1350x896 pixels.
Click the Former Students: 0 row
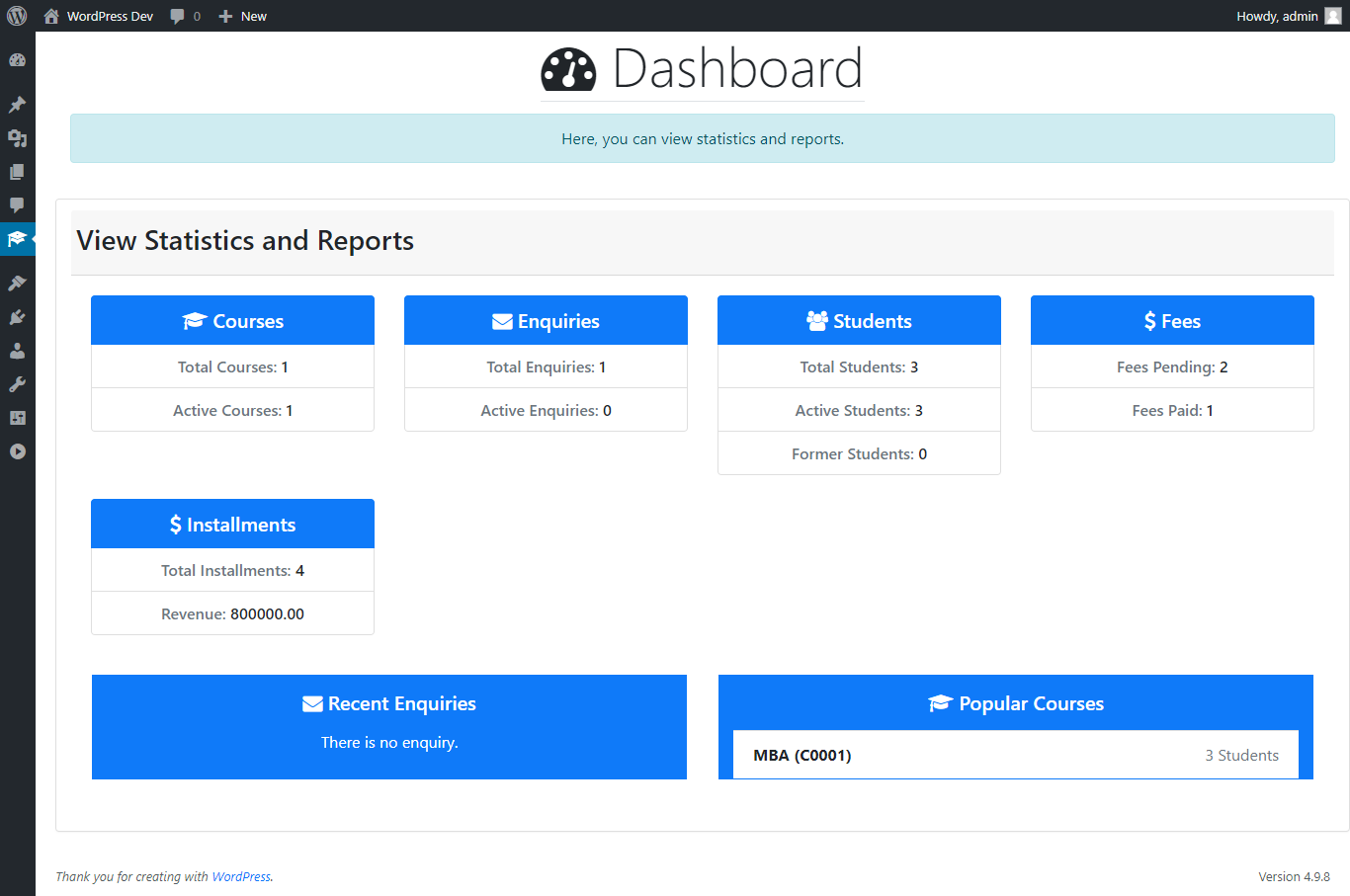point(859,453)
